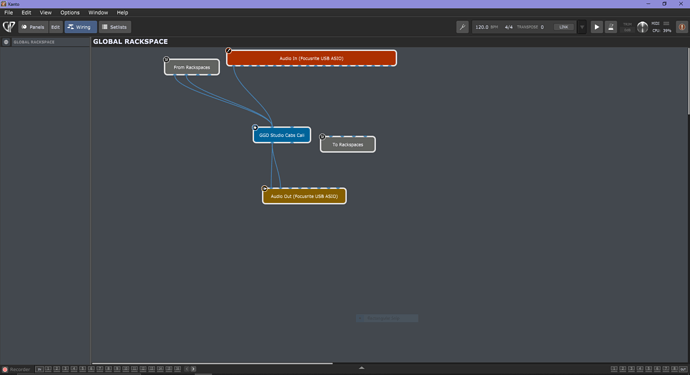Expand the tempo bar dropdown arrow
Screen dimensions: 690x375
[x=582, y=27]
